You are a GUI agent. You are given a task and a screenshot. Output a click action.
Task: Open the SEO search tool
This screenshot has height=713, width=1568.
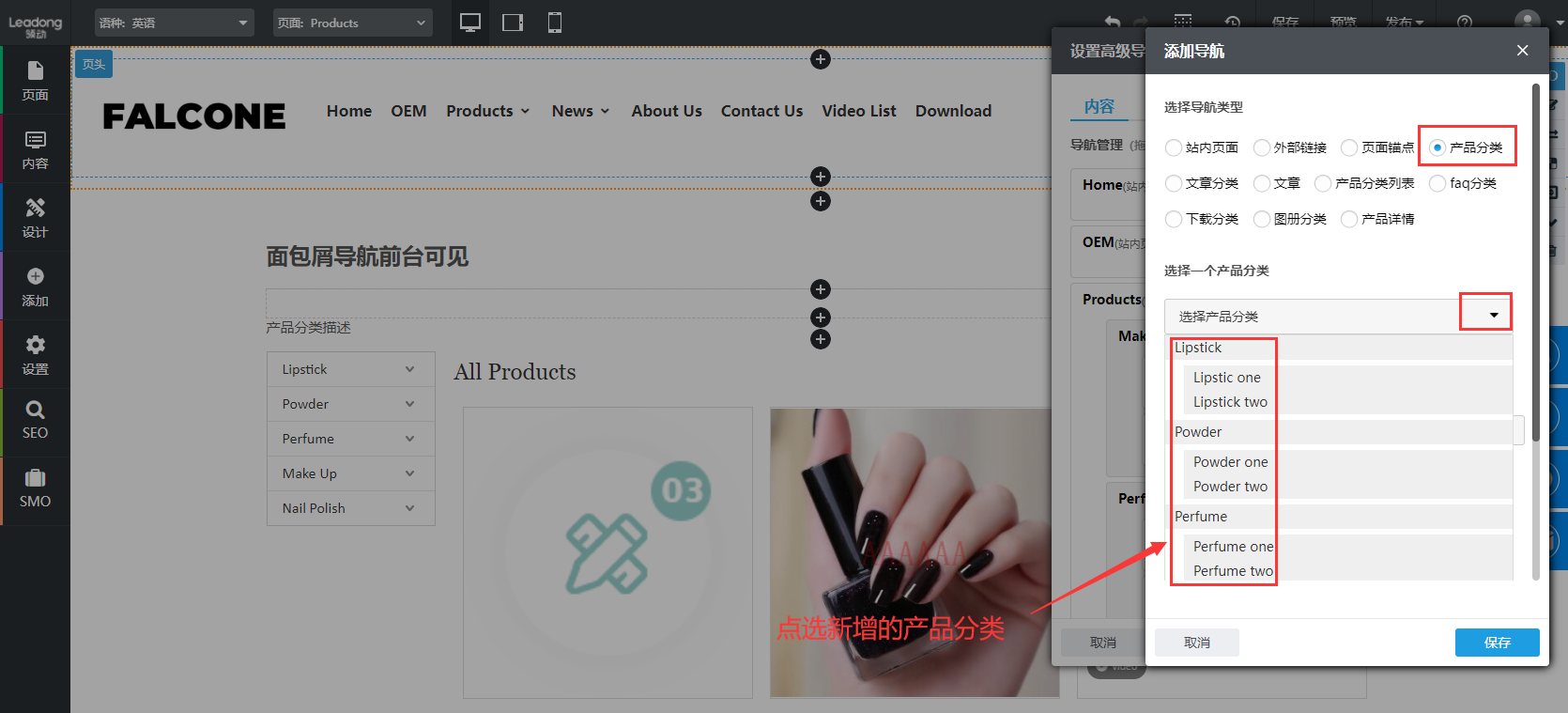(35, 420)
